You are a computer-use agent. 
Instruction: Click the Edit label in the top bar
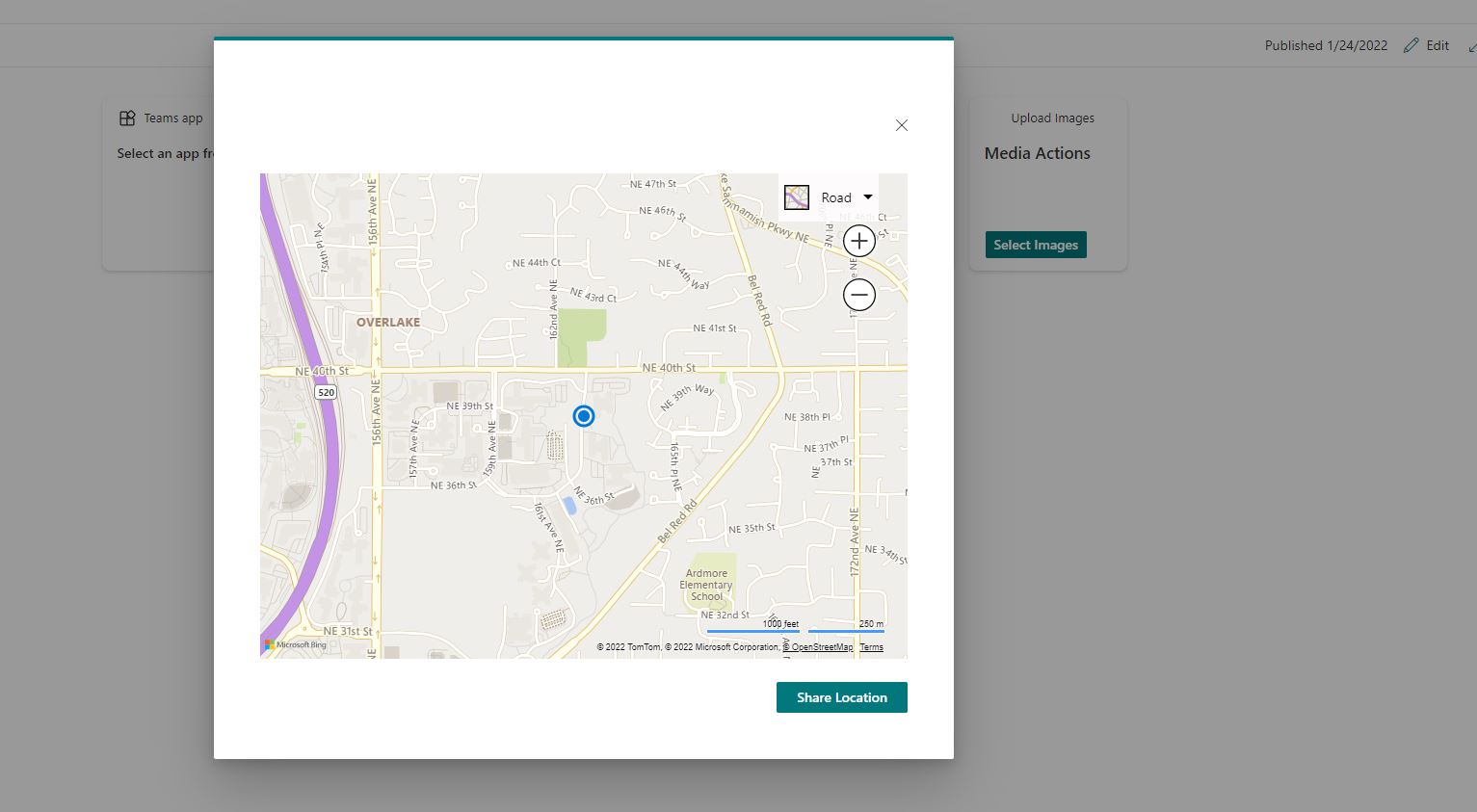1437,44
